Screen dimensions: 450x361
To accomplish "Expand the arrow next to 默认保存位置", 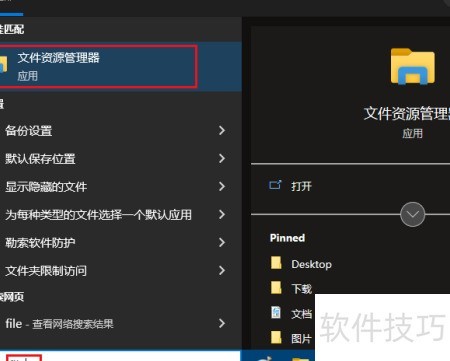I will [222, 158].
